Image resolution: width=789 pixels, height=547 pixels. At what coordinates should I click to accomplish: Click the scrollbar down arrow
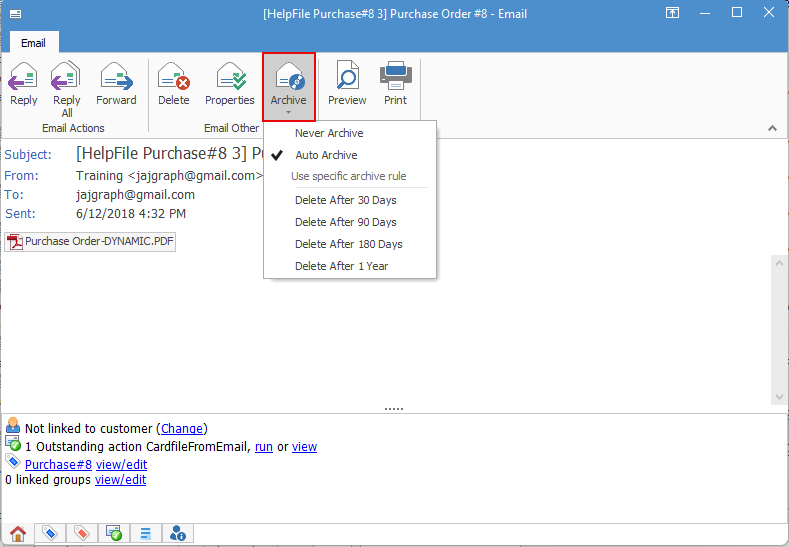coord(779,397)
